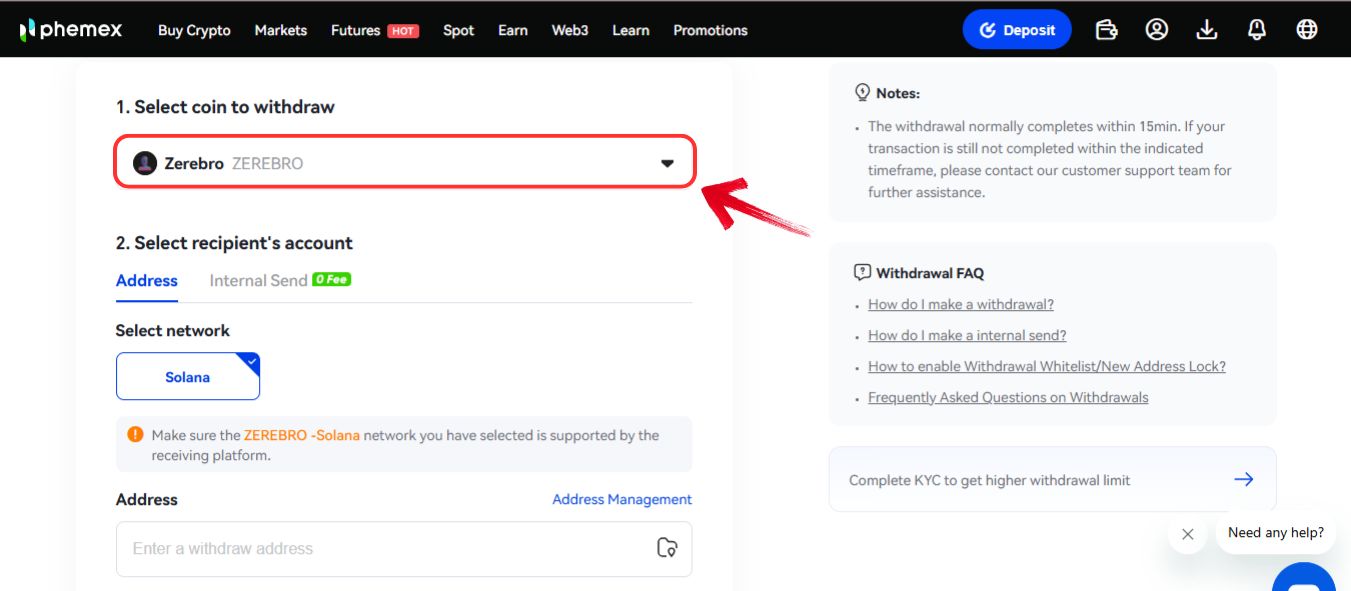
Task: Click the Withdrawal FAQ heading
Action: coord(930,272)
